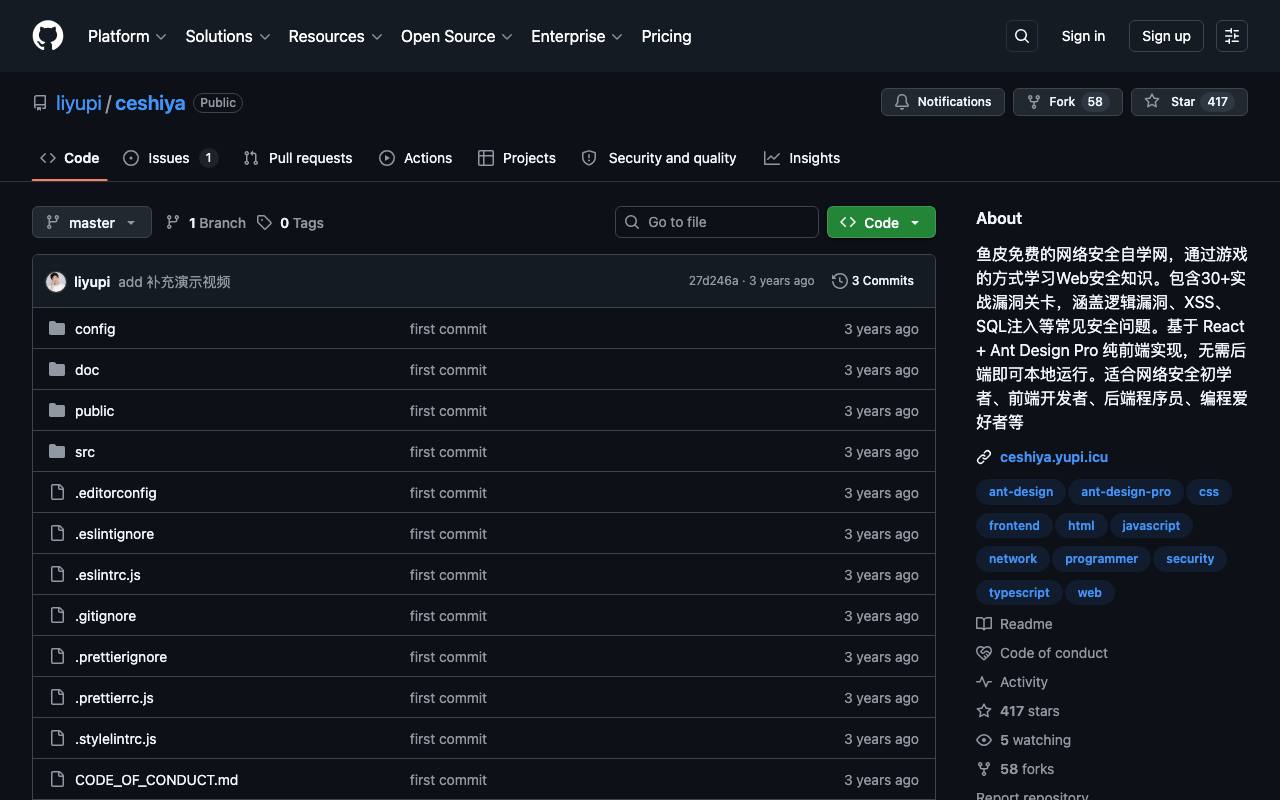The width and height of the screenshot is (1280, 800).
Task: Click liyupi's avatar in latest commit row
Action: coord(56,282)
